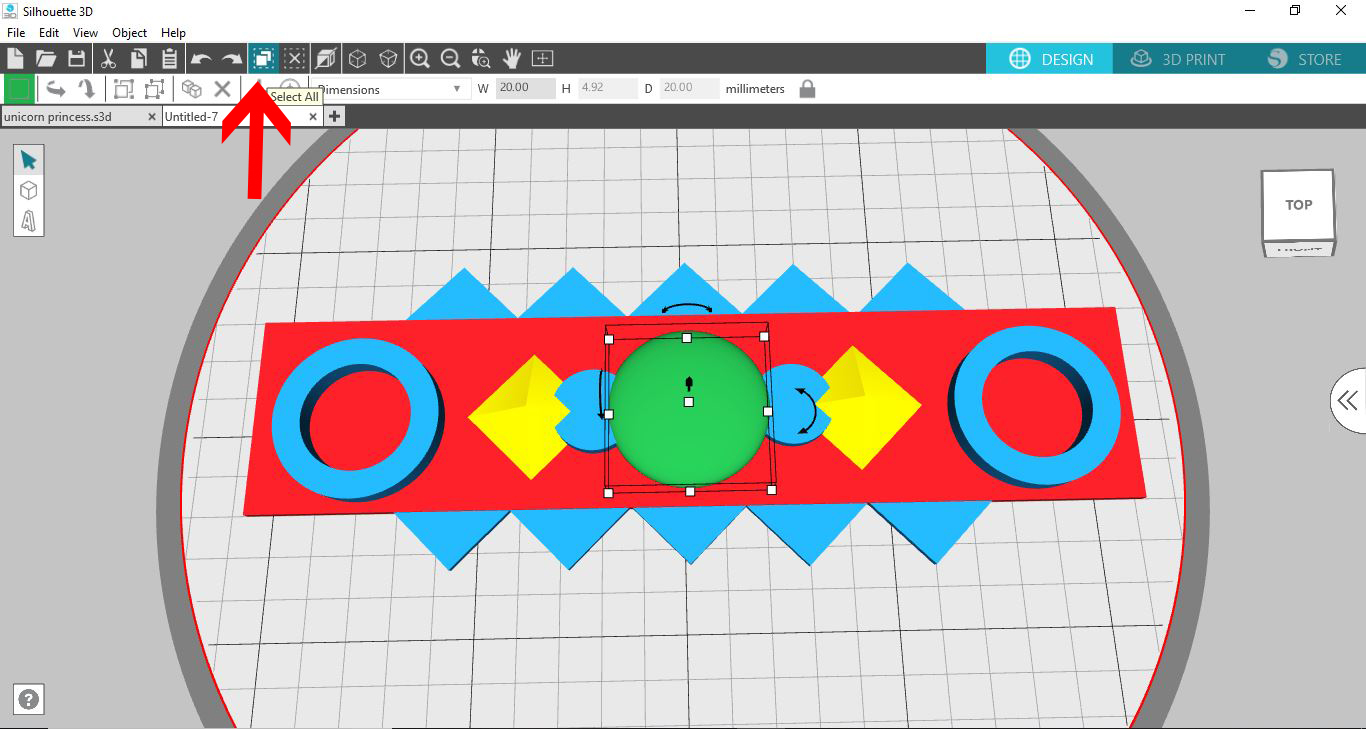
Task: Click the fit to window icon
Action: [543, 58]
